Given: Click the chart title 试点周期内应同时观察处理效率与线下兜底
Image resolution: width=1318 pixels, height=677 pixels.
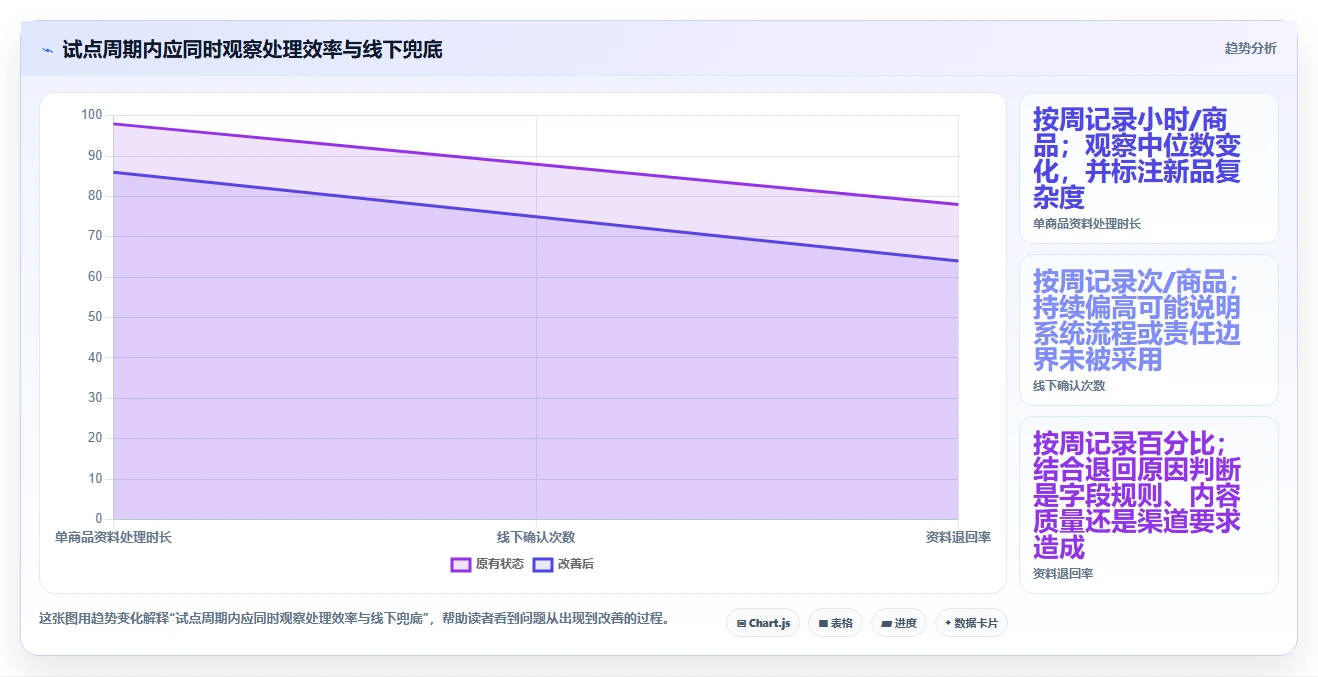Looking at the screenshot, I should coord(252,49).
